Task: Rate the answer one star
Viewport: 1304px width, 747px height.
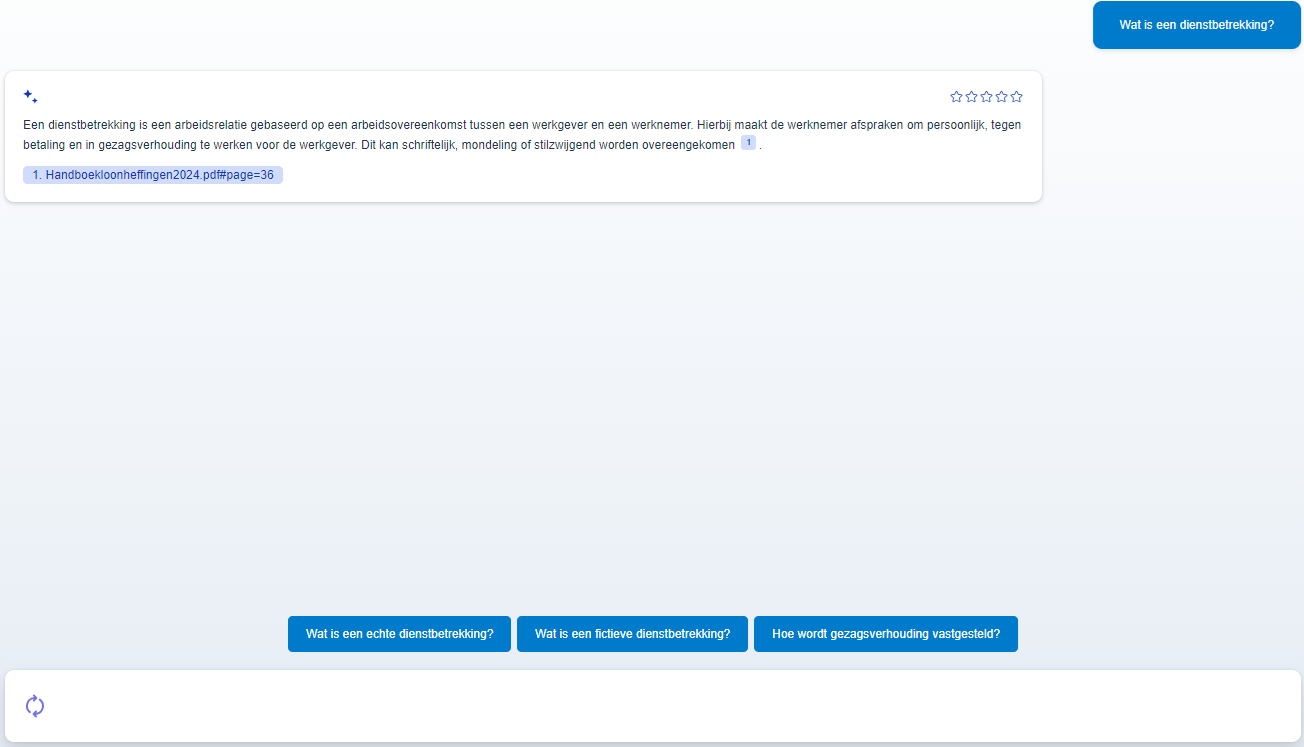Action: coord(956,97)
